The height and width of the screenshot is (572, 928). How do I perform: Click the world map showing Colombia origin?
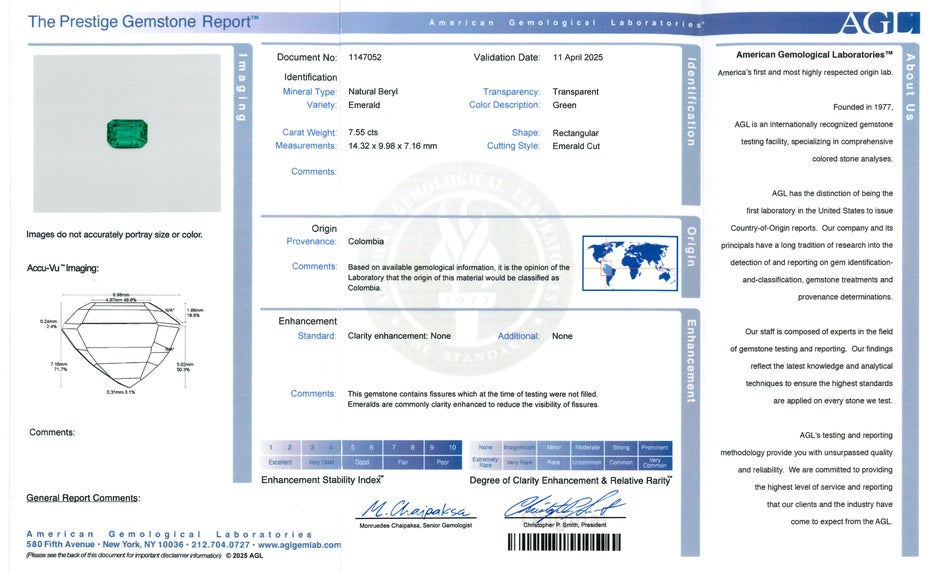coord(630,263)
